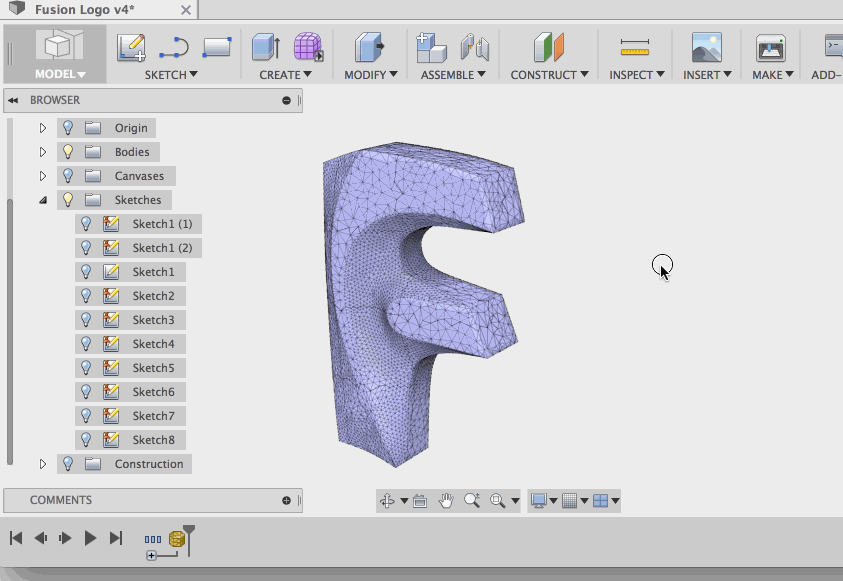
Task: Select Sketch8 in the browser tree
Action: 153,440
